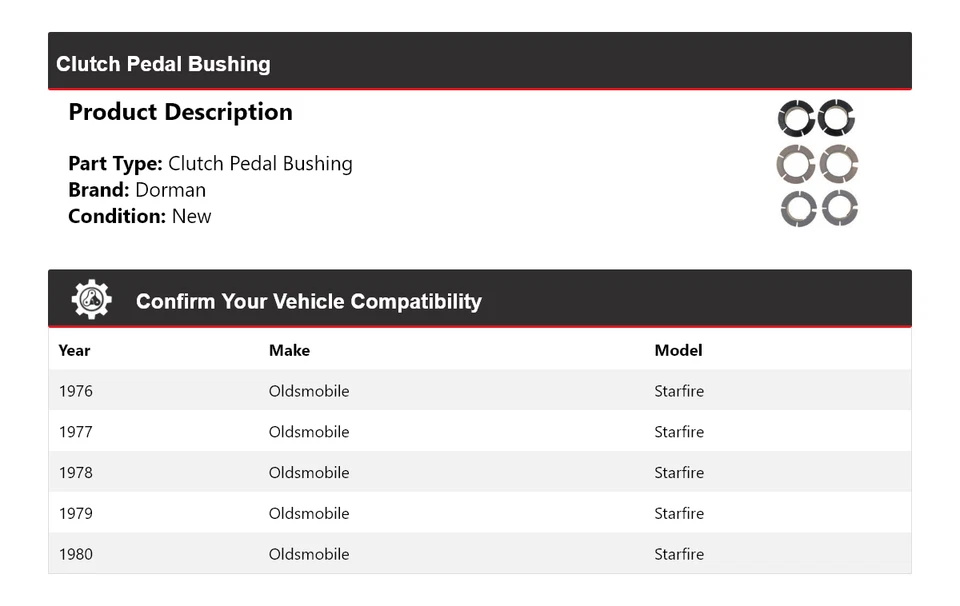
Task: Click the clutch pedal bushing product image
Action: [x=817, y=163]
